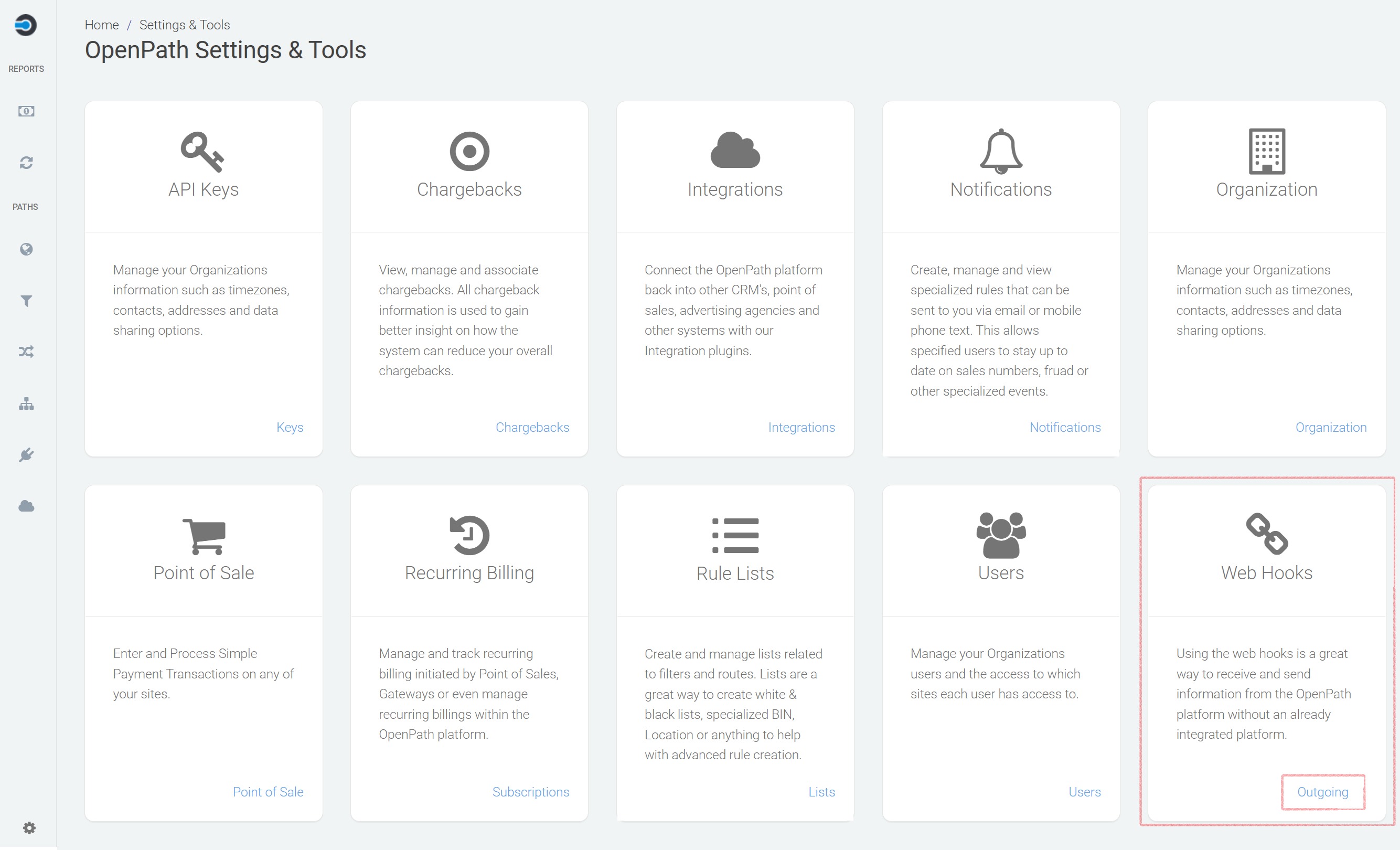Click the API Keys key icon
The width and height of the screenshot is (1400, 850).
(x=203, y=151)
